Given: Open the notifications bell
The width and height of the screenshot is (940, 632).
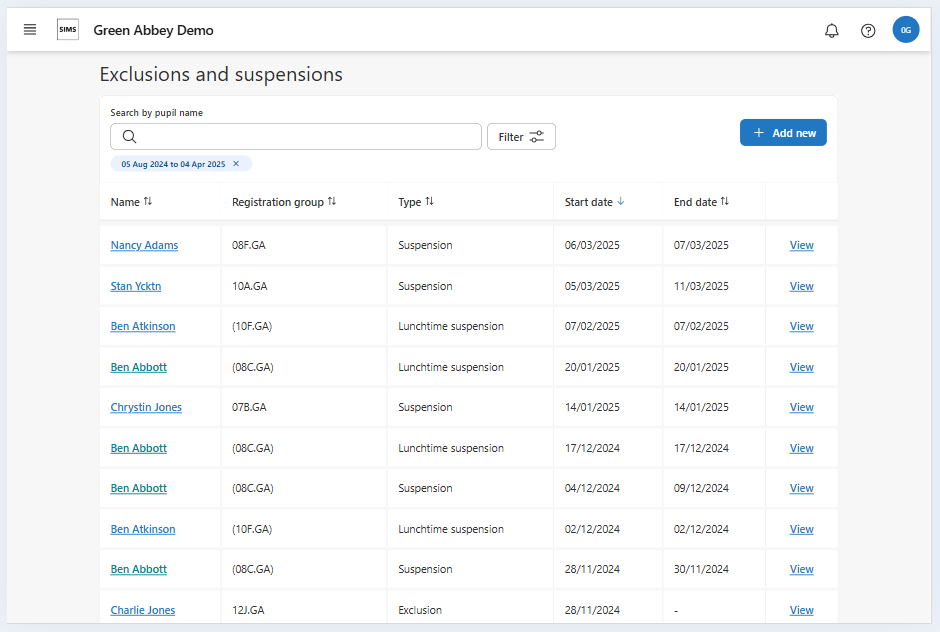Looking at the screenshot, I should [831, 31].
